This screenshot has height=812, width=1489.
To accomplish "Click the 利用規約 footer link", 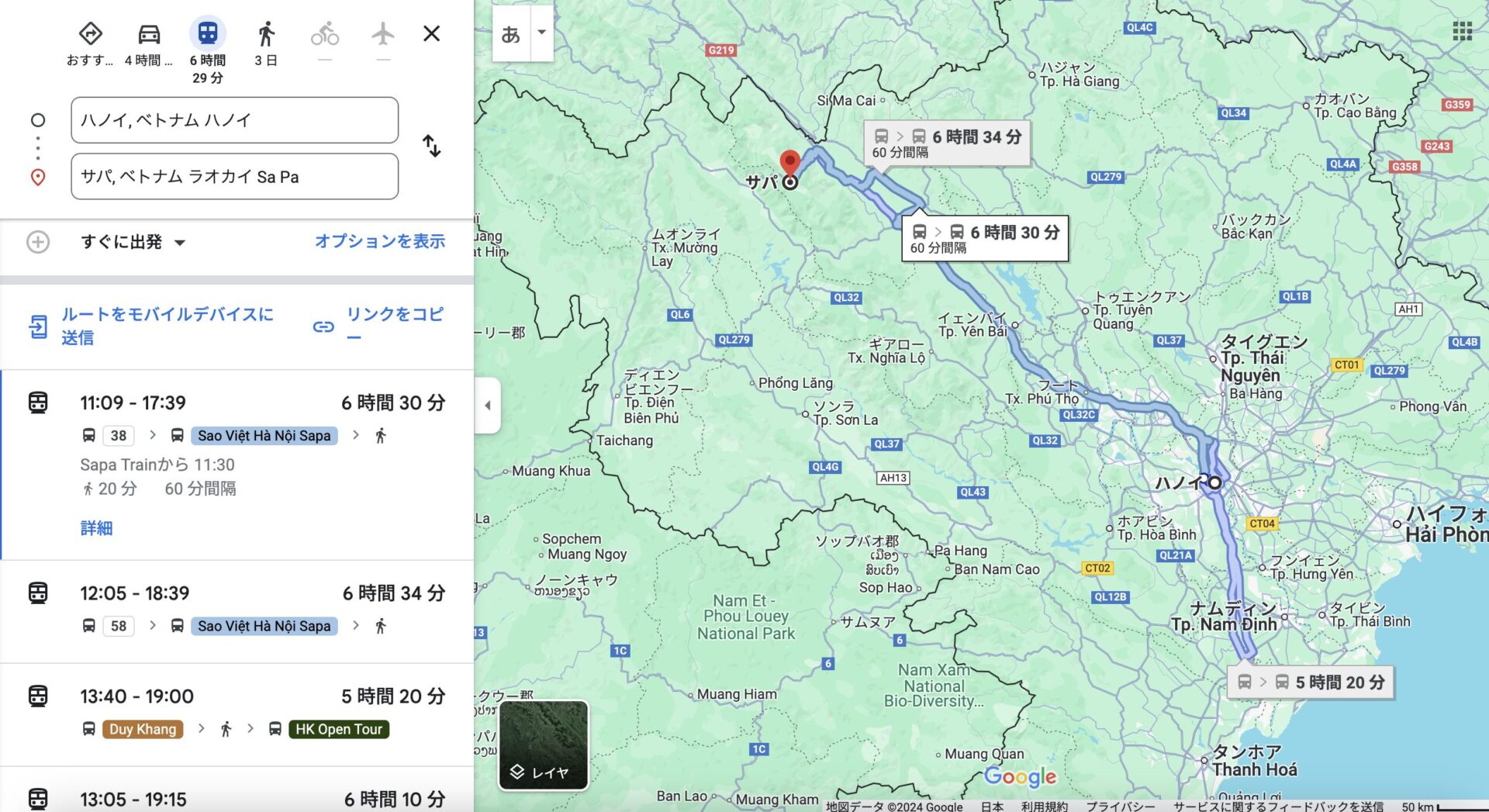I will [x=1045, y=807].
